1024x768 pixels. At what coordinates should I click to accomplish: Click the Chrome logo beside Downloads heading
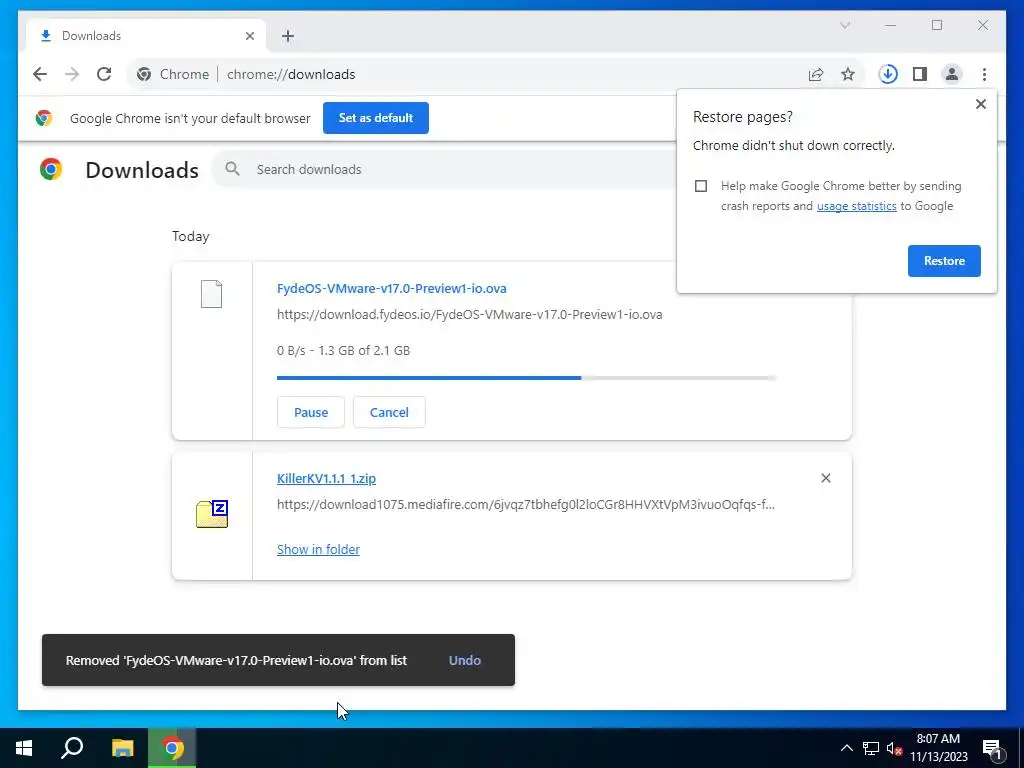click(50, 169)
